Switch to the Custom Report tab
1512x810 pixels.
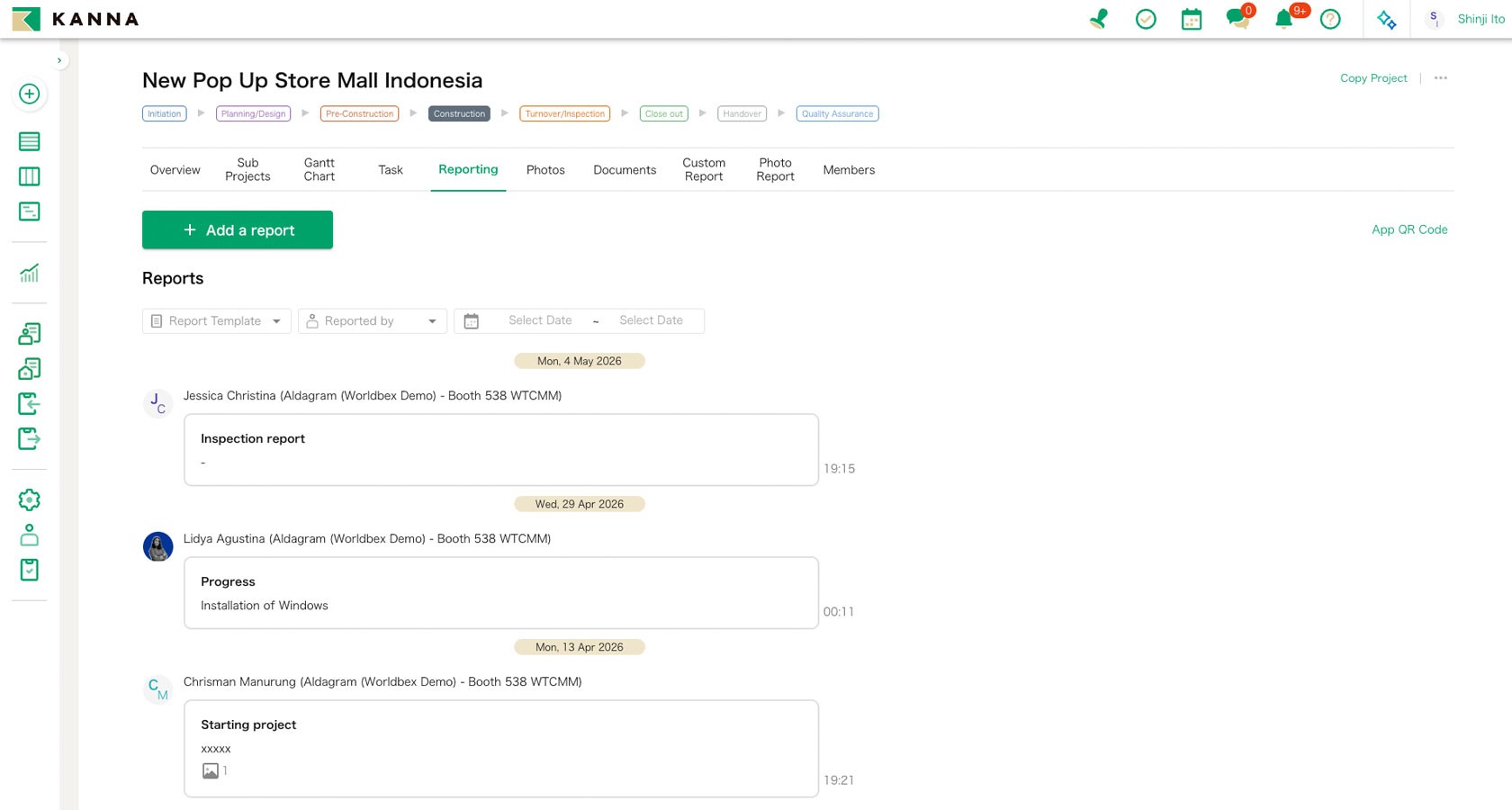[704, 170]
